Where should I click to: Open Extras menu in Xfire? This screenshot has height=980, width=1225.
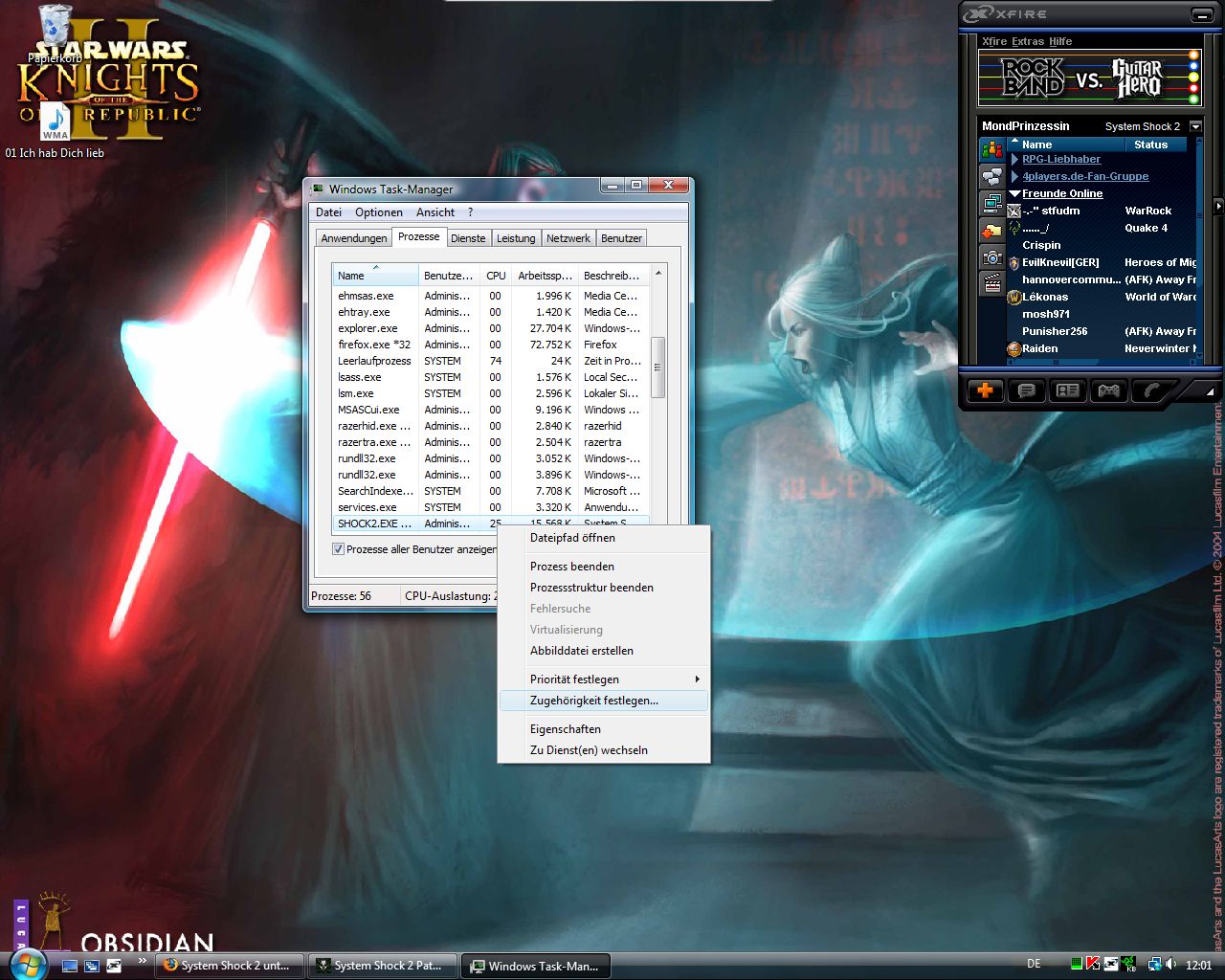tap(1028, 41)
